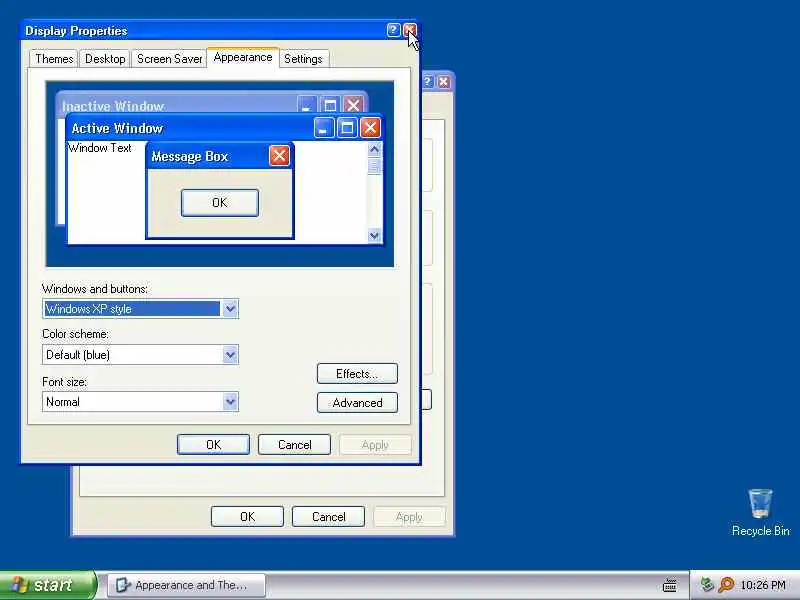Select the Appearance tab
The image size is (800, 600).
pos(243,57)
